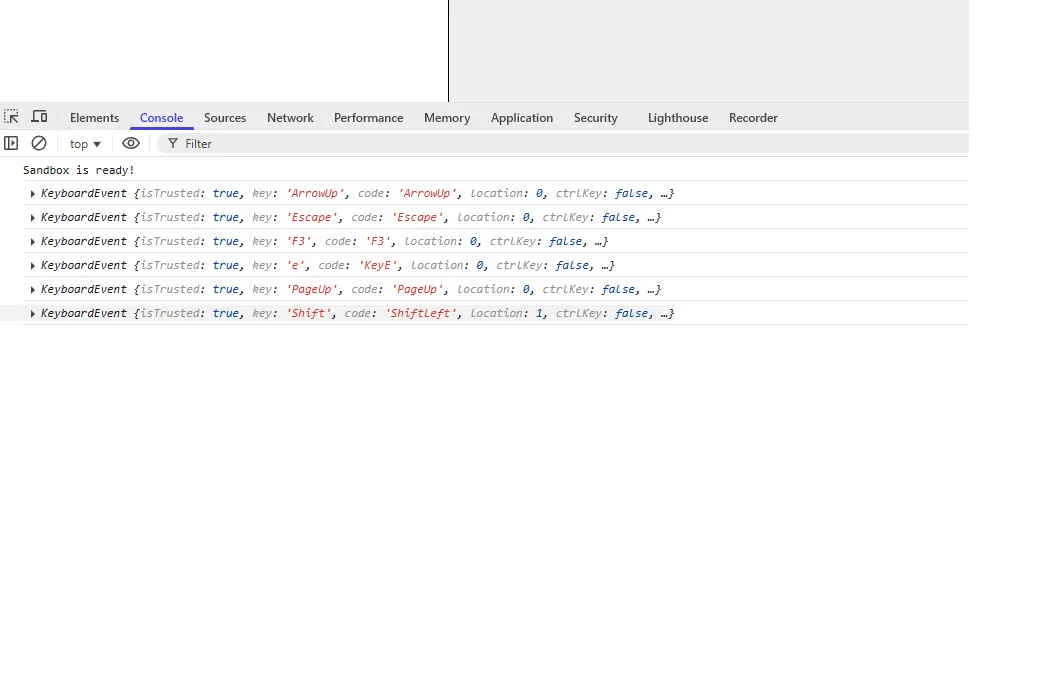Go to the Lighthouse tab
1039x694 pixels.
pyautogui.click(x=678, y=117)
